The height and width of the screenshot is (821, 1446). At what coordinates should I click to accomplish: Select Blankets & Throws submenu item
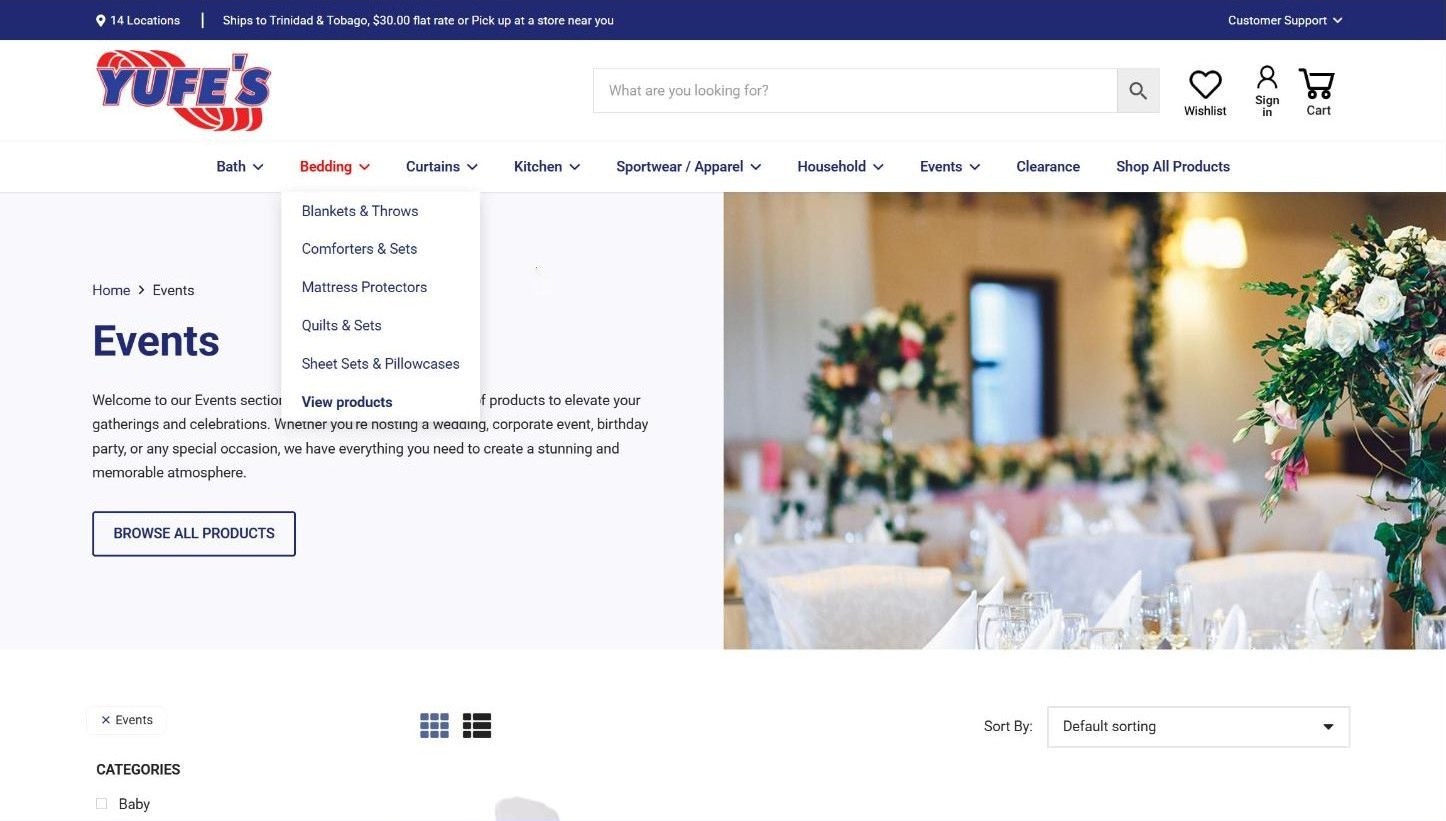pyautogui.click(x=360, y=211)
